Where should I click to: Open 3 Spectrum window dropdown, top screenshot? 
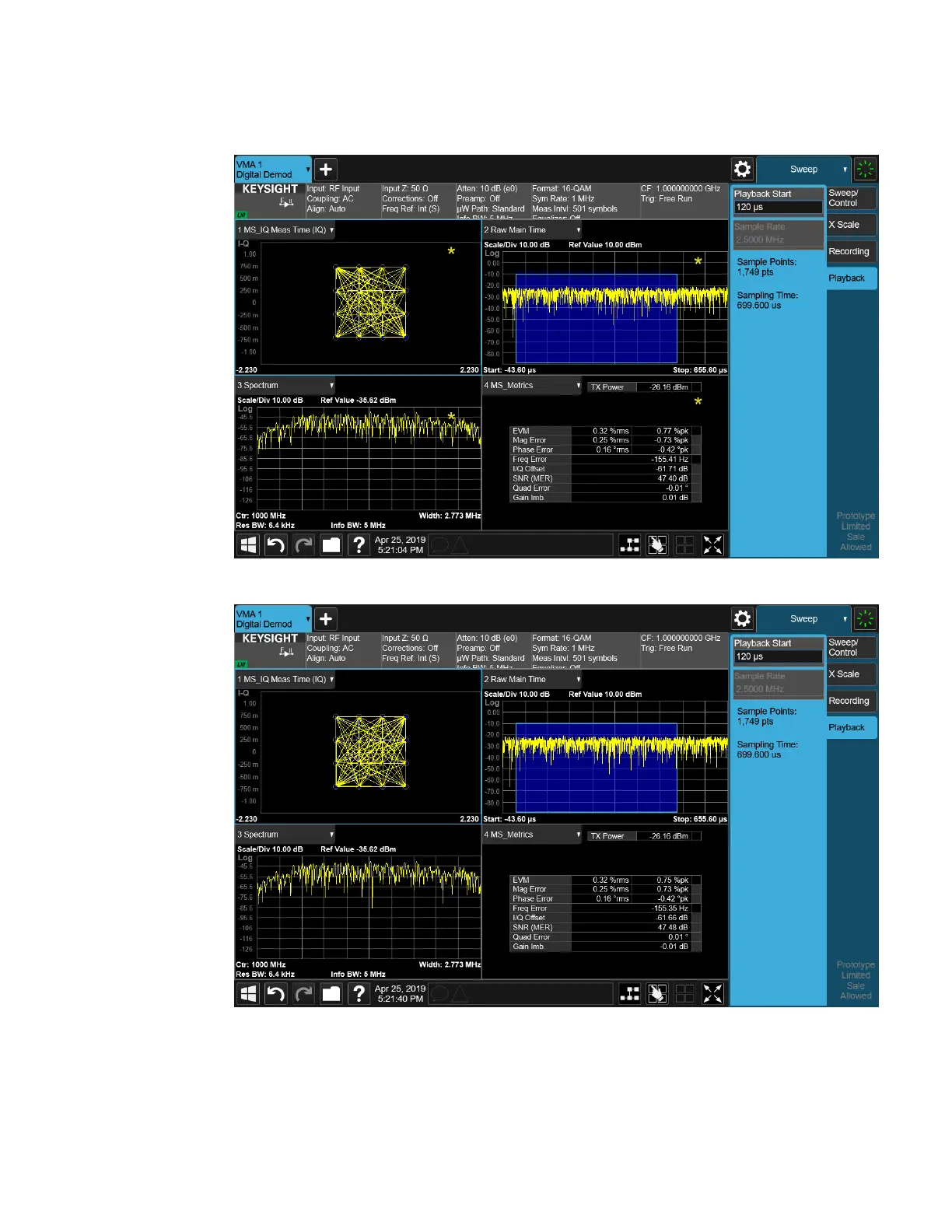point(285,385)
